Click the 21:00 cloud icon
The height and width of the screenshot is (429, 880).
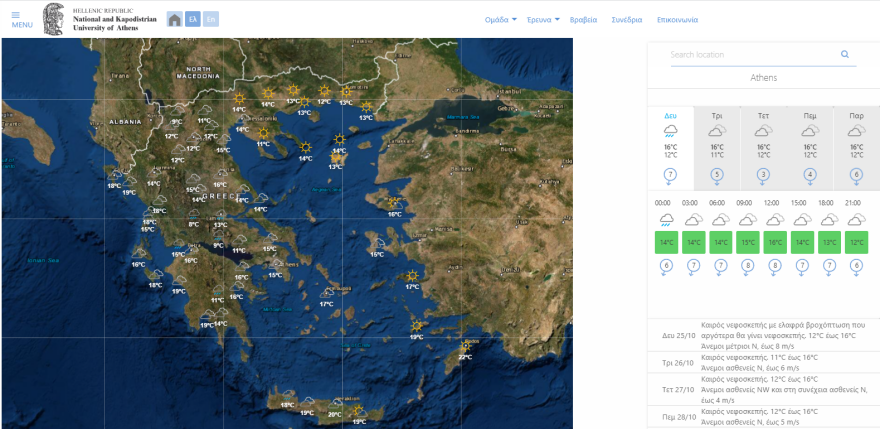856,219
